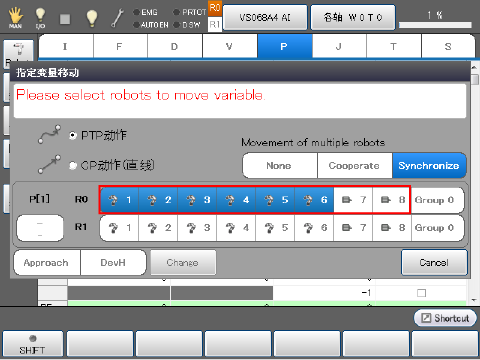Open the wrench maintenance icon
The image size is (480, 360).
coord(117,18)
